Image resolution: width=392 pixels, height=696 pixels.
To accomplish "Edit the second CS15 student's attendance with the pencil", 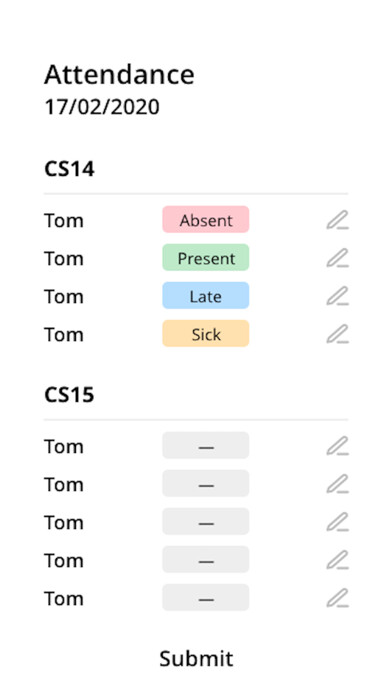I will pyautogui.click(x=338, y=484).
